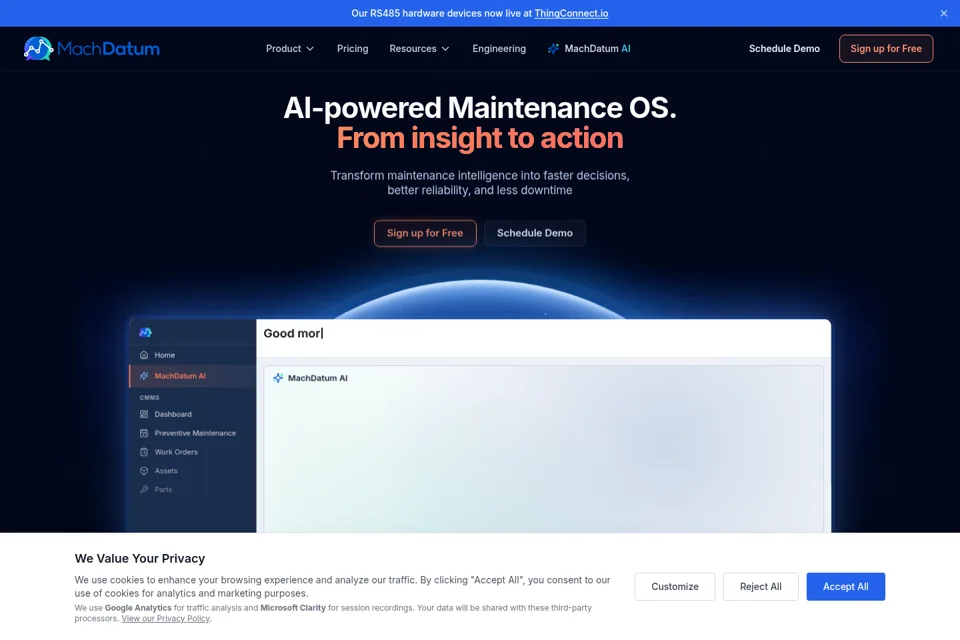Image resolution: width=960 pixels, height=640 pixels.
Task: Click the hero Sign up for Free button
Action: 425,233
